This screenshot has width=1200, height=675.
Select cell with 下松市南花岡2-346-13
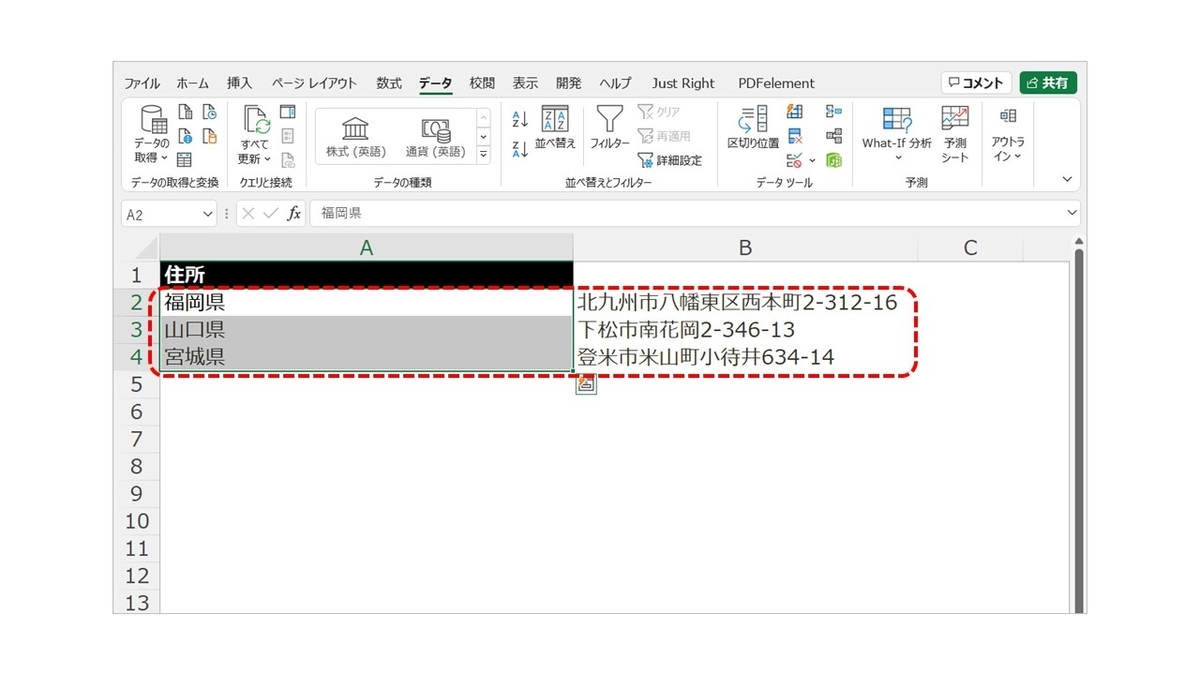[745, 329]
